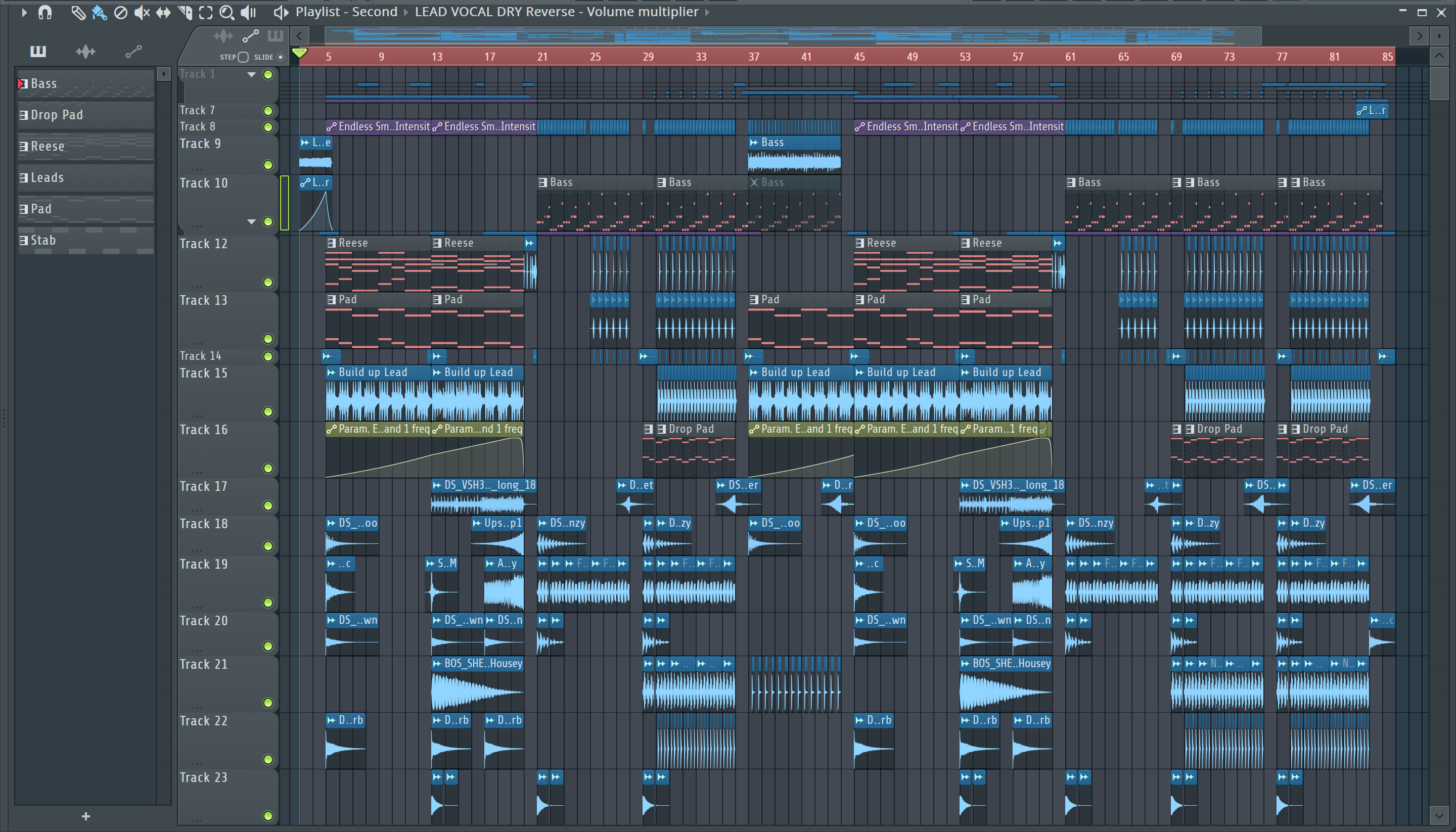The image size is (1456, 832).
Task: Mute Track 15 with its green light
Action: coord(267,411)
